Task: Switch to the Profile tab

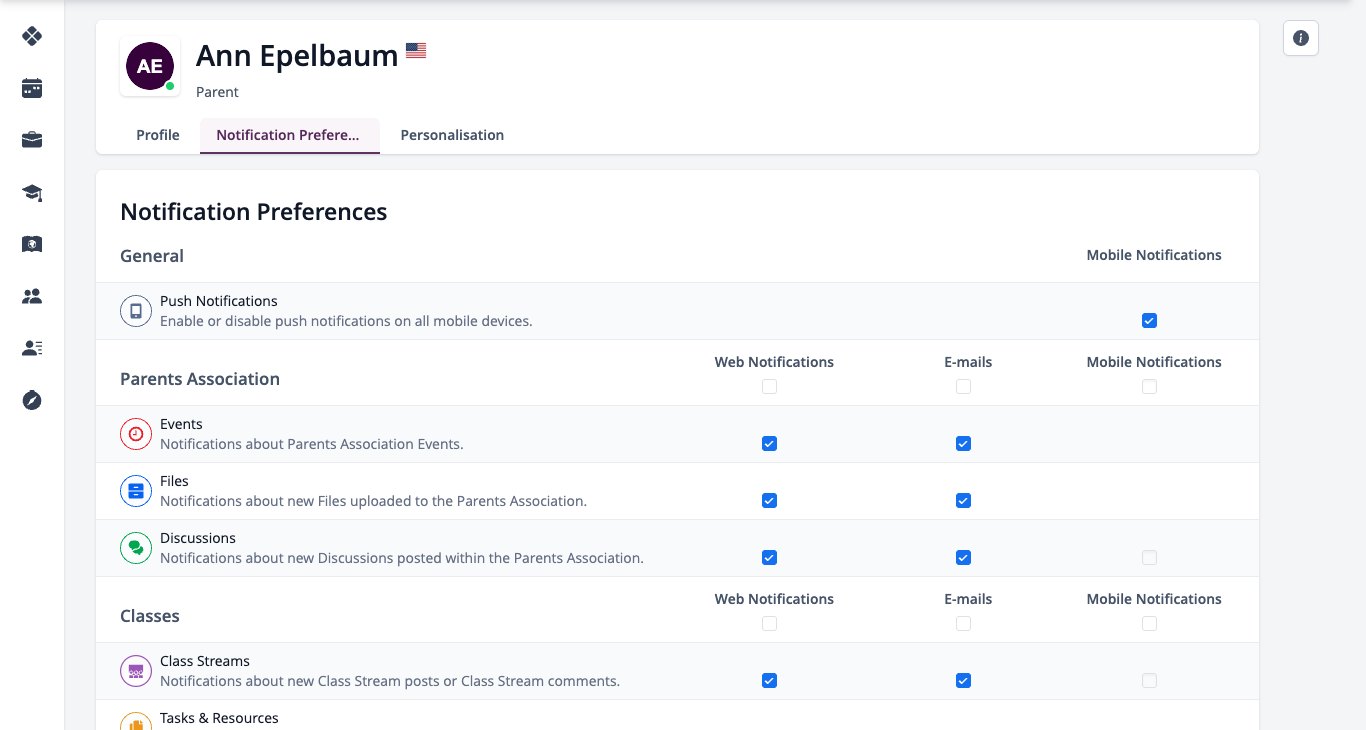Action: pyautogui.click(x=158, y=135)
